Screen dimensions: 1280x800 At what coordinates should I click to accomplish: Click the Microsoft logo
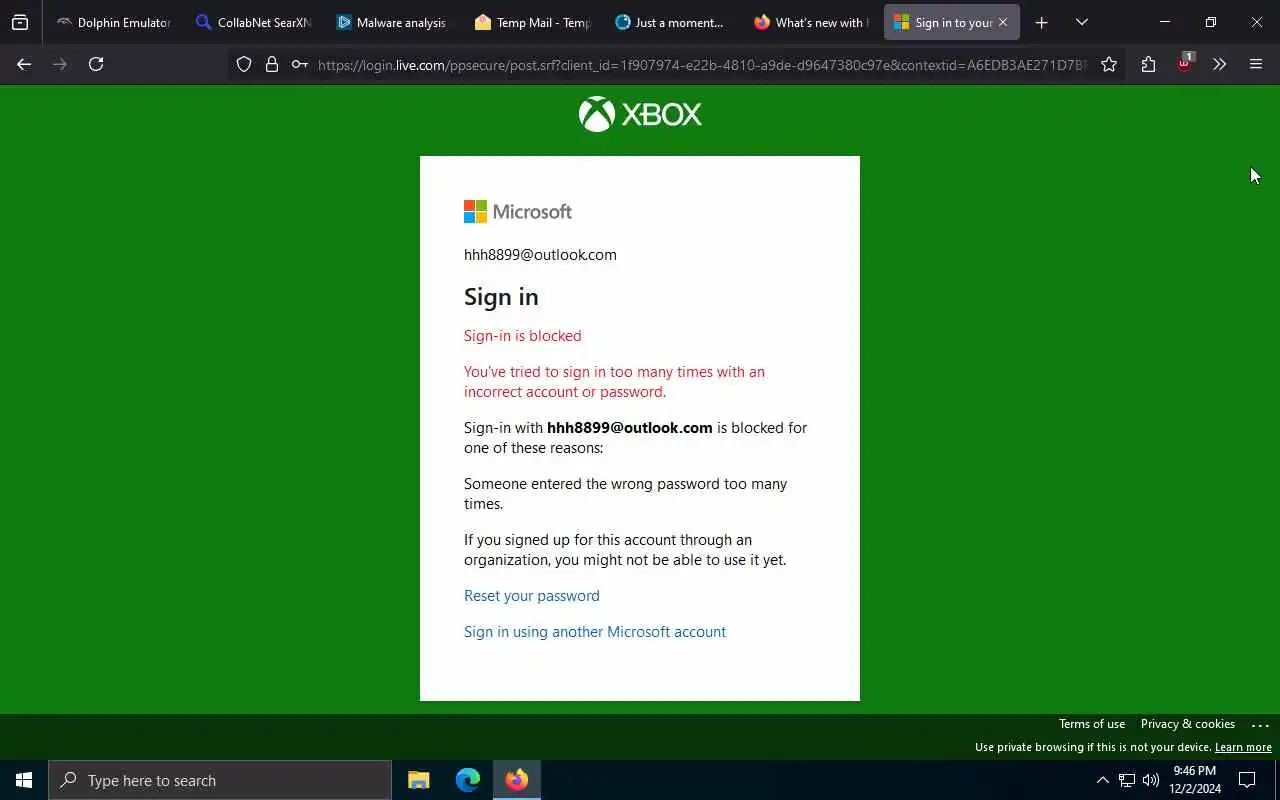[x=518, y=211]
